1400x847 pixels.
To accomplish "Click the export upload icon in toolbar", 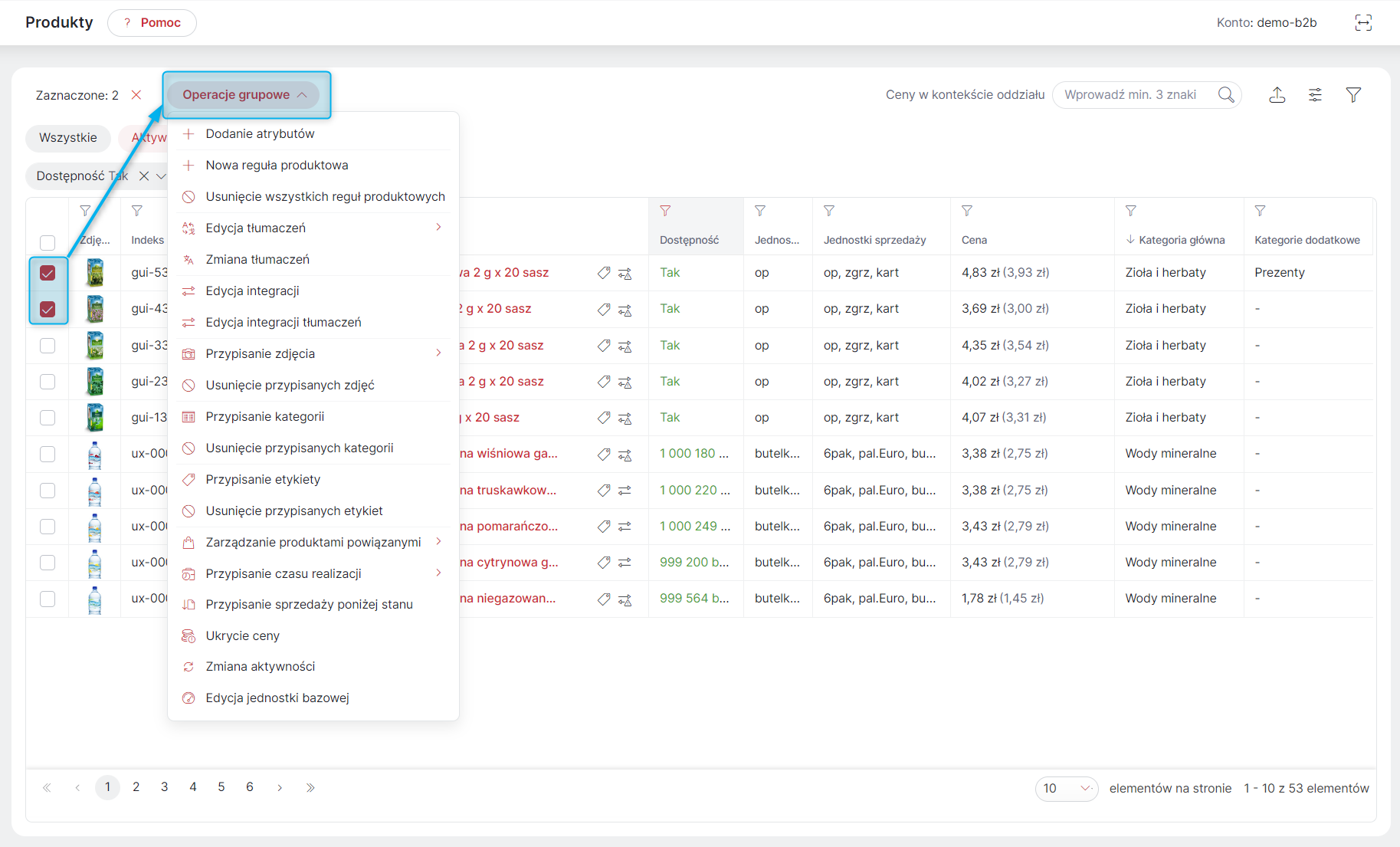I will (1277, 95).
